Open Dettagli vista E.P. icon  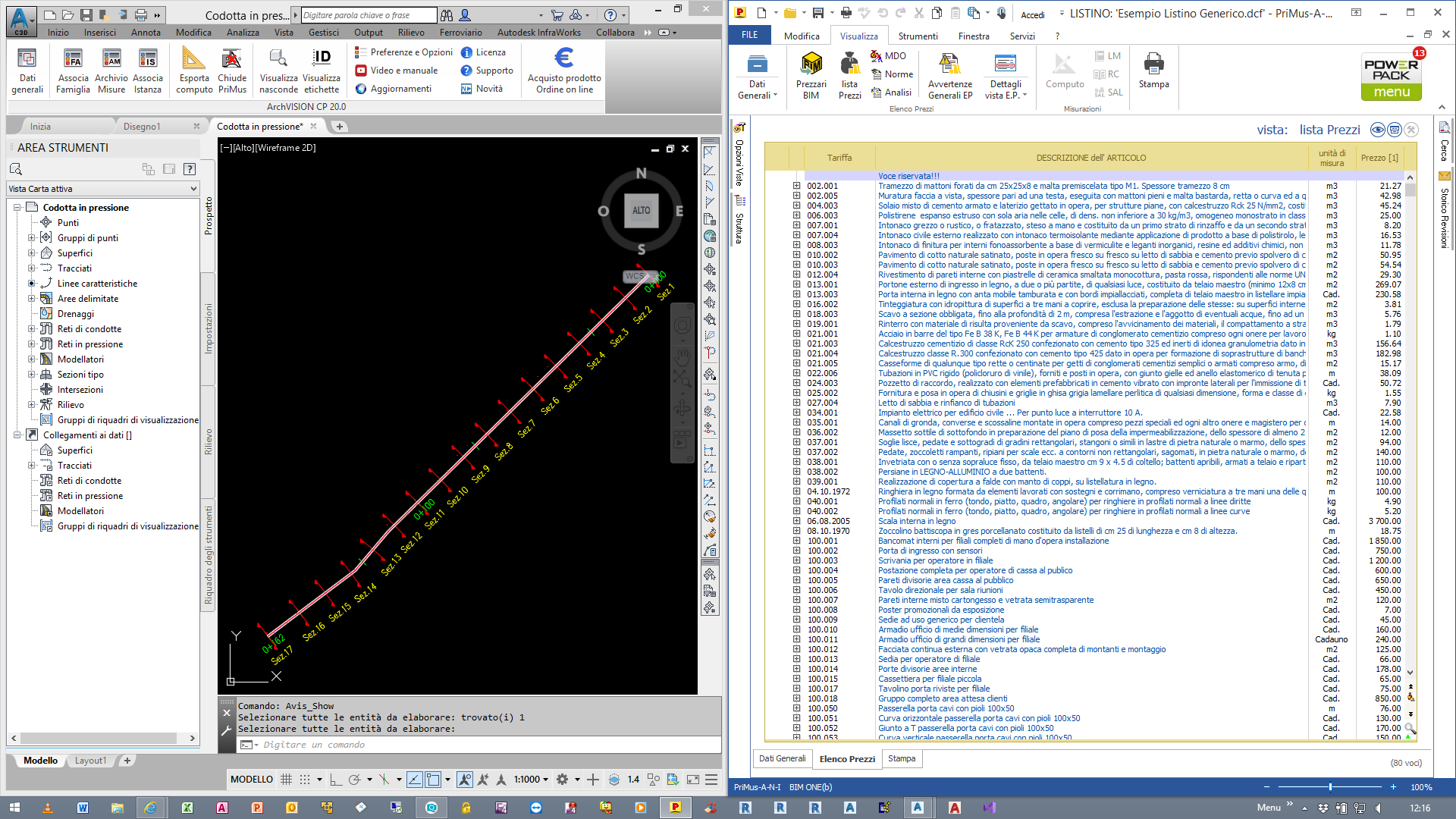click(x=1005, y=64)
